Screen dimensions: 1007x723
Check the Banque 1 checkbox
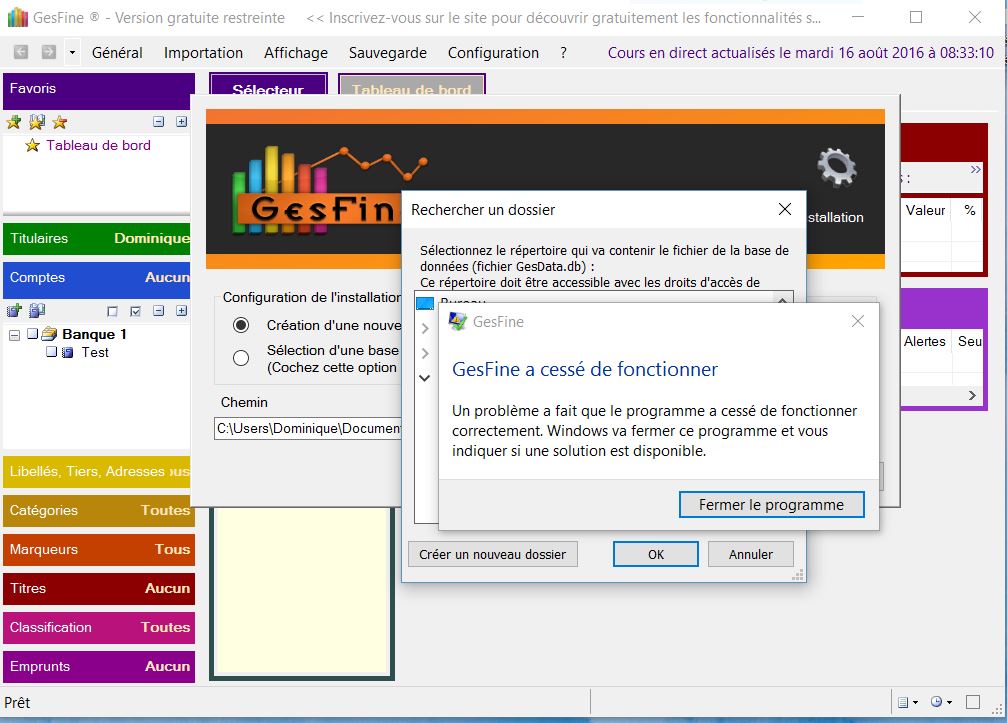(x=32, y=334)
